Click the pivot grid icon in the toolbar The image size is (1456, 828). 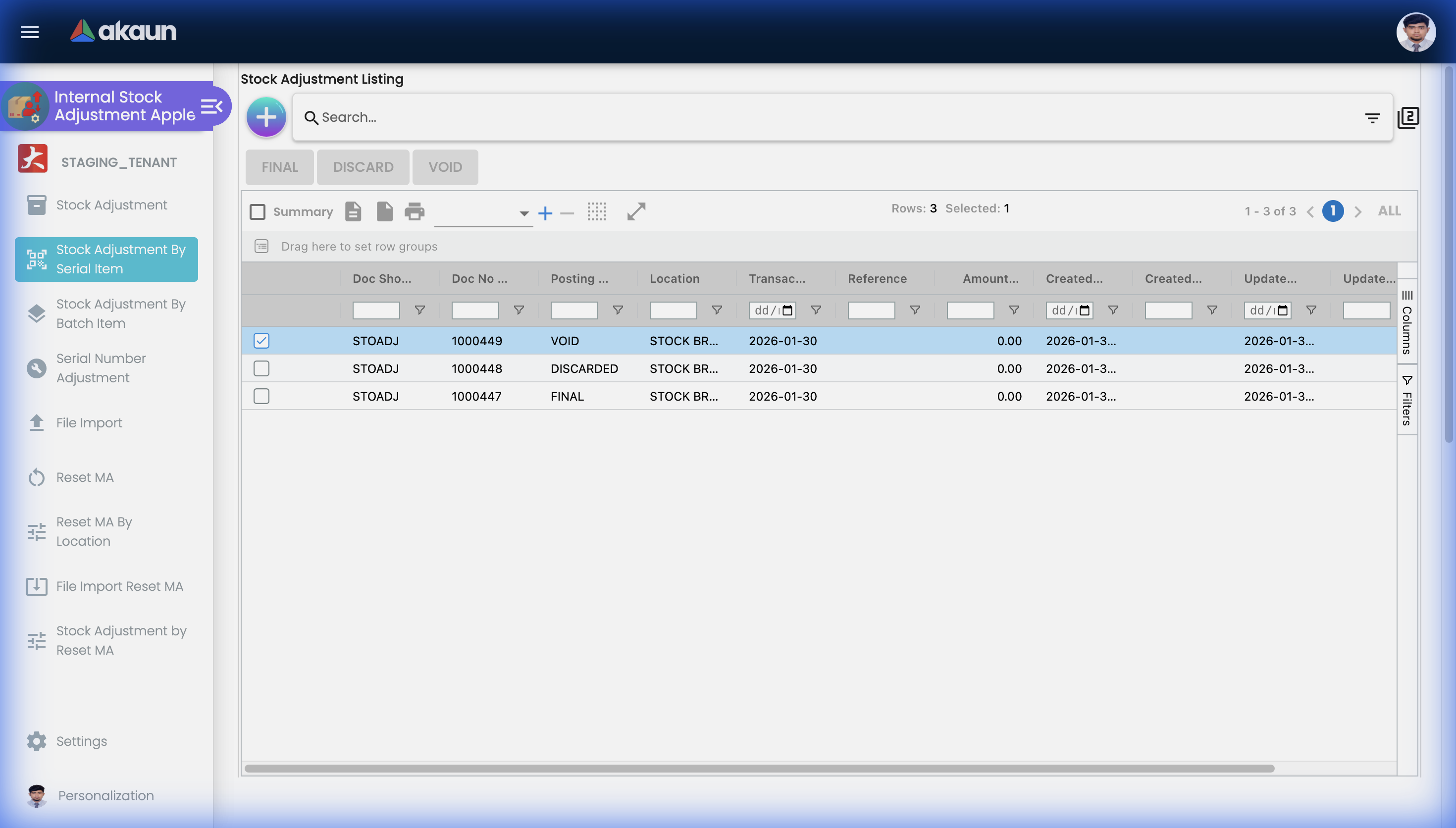click(597, 211)
